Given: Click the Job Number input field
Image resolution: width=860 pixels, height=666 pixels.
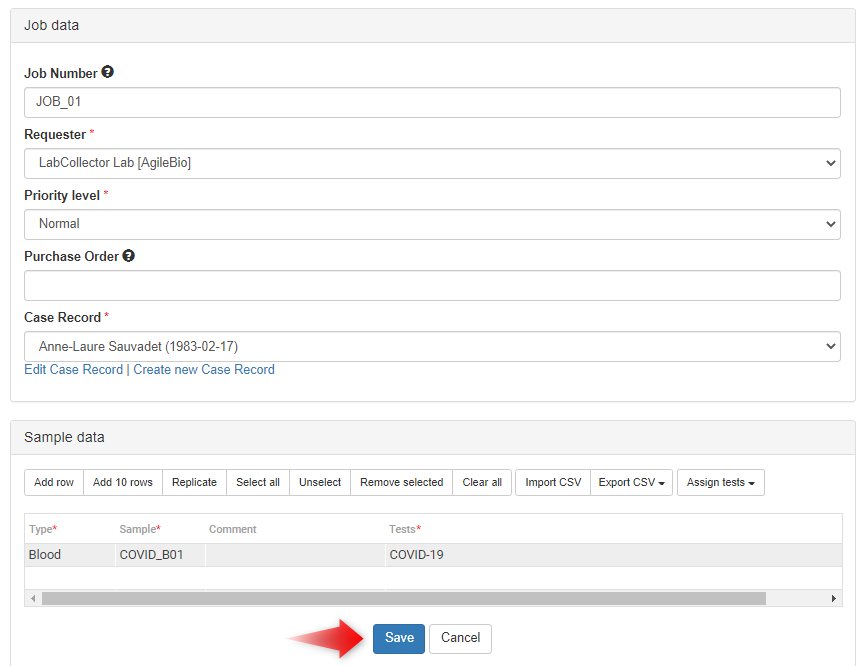Looking at the screenshot, I should click(432, 102).
